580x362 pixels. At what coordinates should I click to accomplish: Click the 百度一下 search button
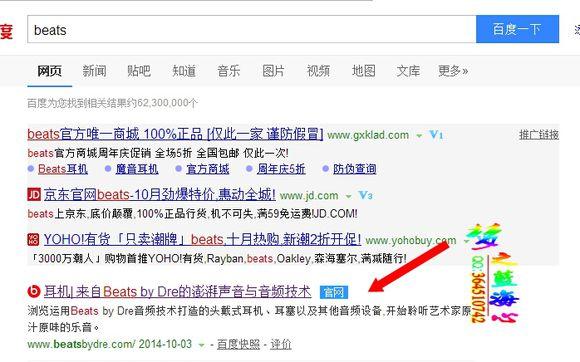pyautogui.click(x=517, y=29)
